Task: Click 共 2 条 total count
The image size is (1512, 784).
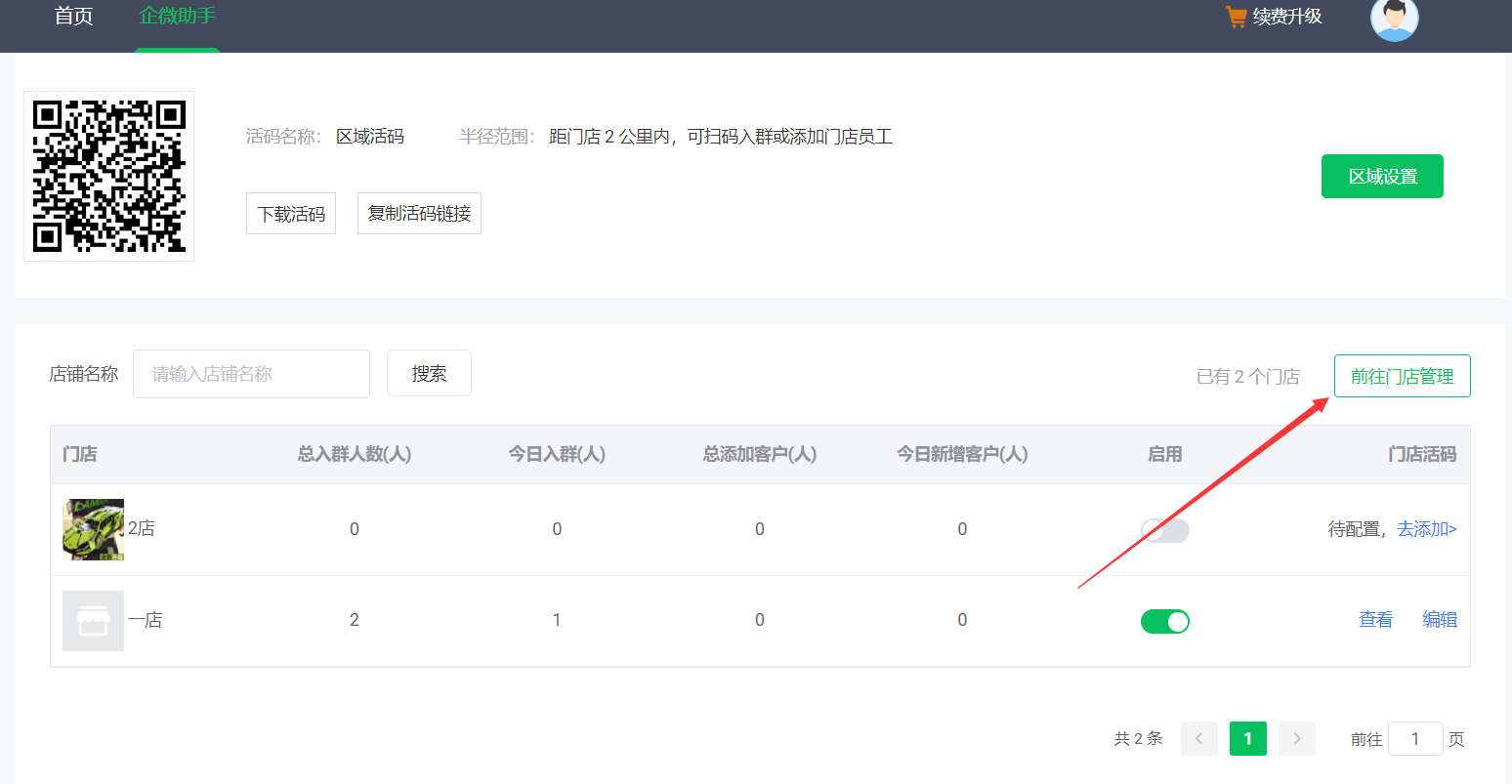Action: [x=1139, y=738]
